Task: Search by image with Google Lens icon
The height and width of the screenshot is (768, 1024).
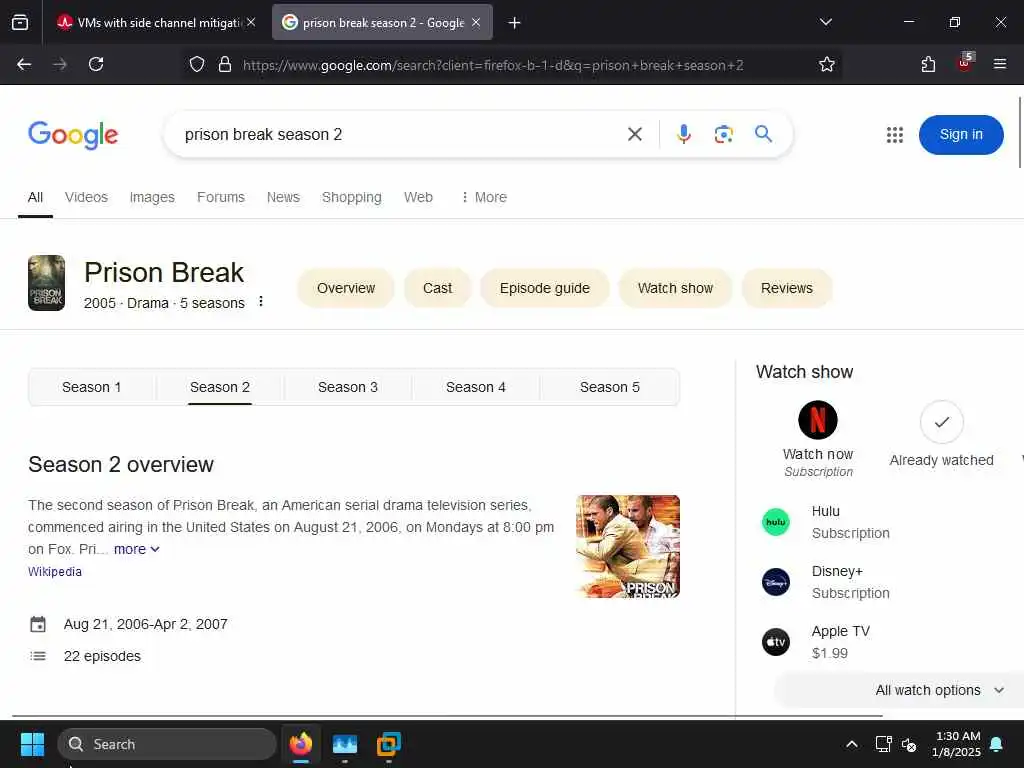Action: tap(724, 135)
